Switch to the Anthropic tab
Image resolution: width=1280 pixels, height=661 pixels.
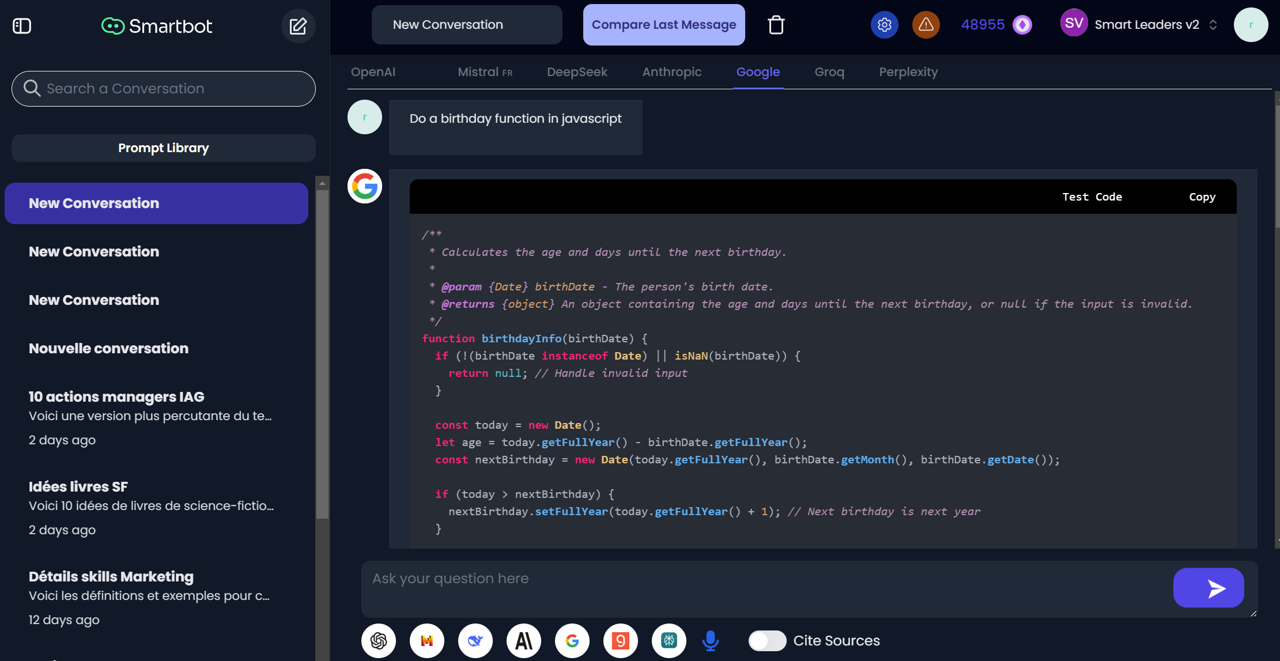pos(672,72)
